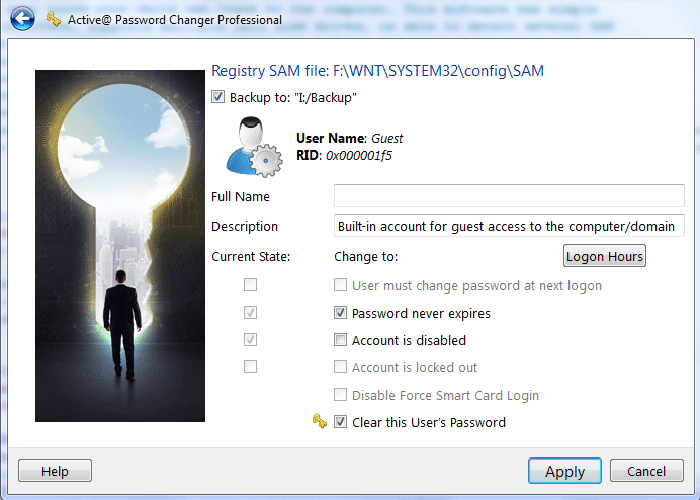
Task: Click the Full Name label
Action: [240, 196]
